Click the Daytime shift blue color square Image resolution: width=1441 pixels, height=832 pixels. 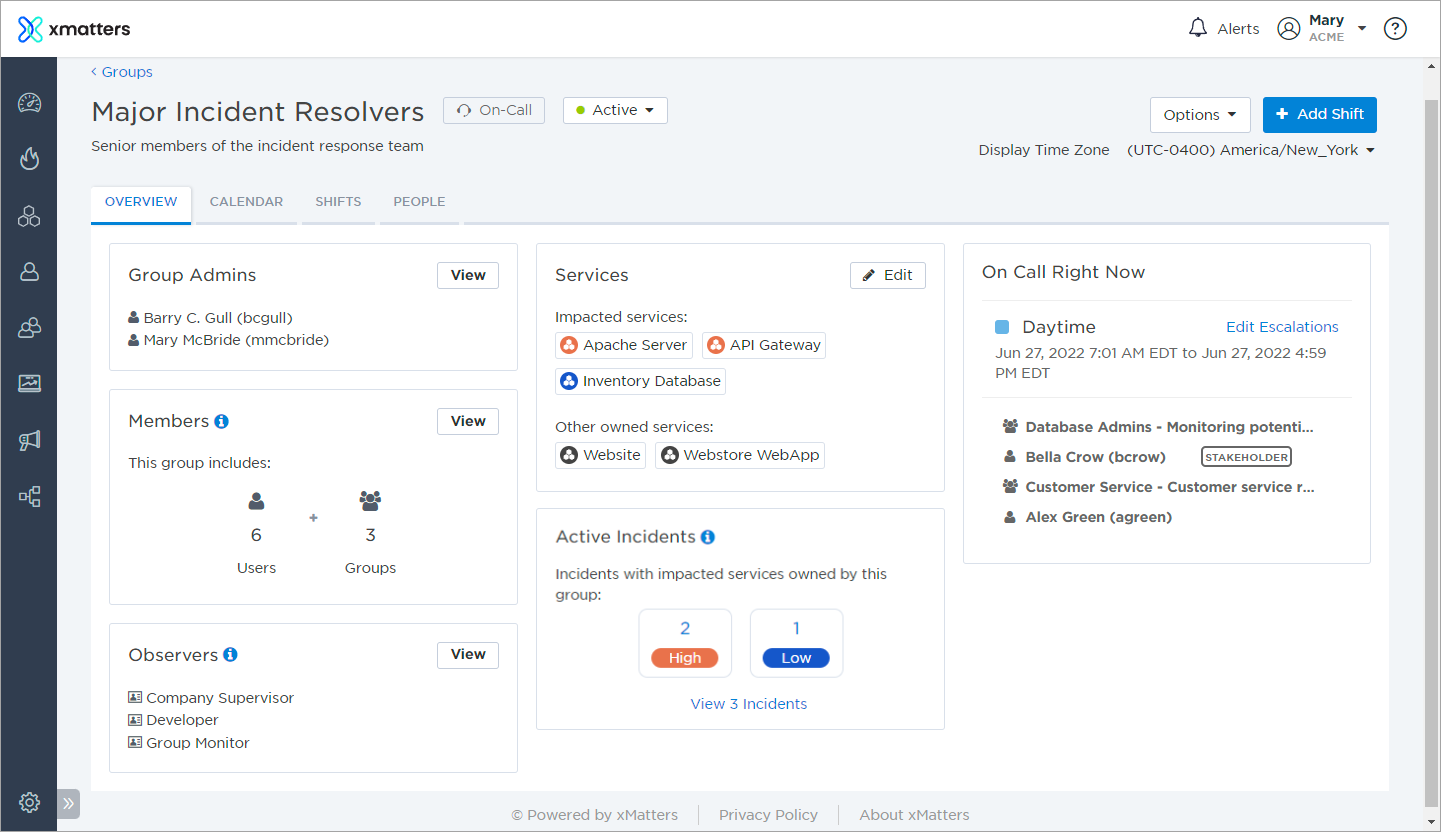[1002, 327]
